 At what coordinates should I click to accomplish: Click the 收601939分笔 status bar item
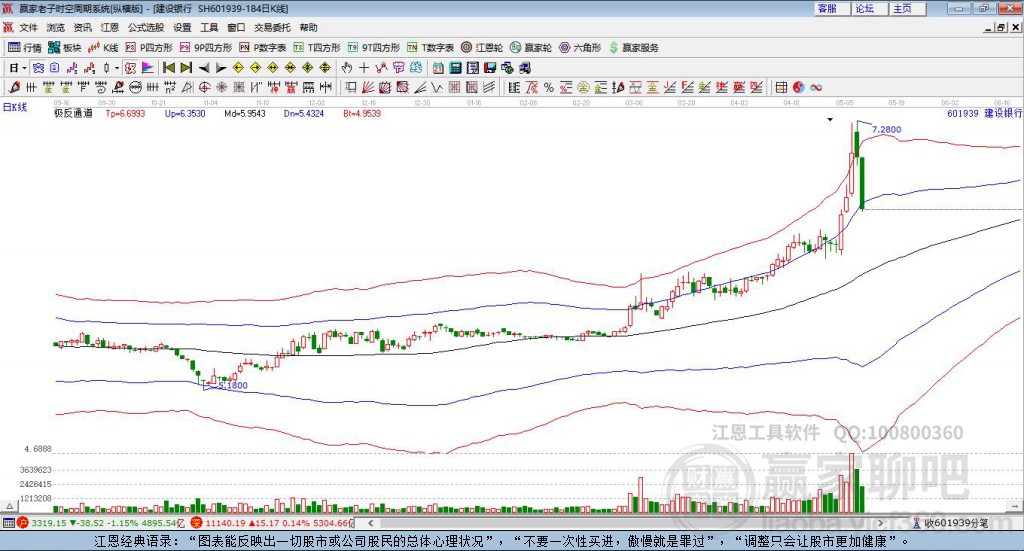coord(952,523)
